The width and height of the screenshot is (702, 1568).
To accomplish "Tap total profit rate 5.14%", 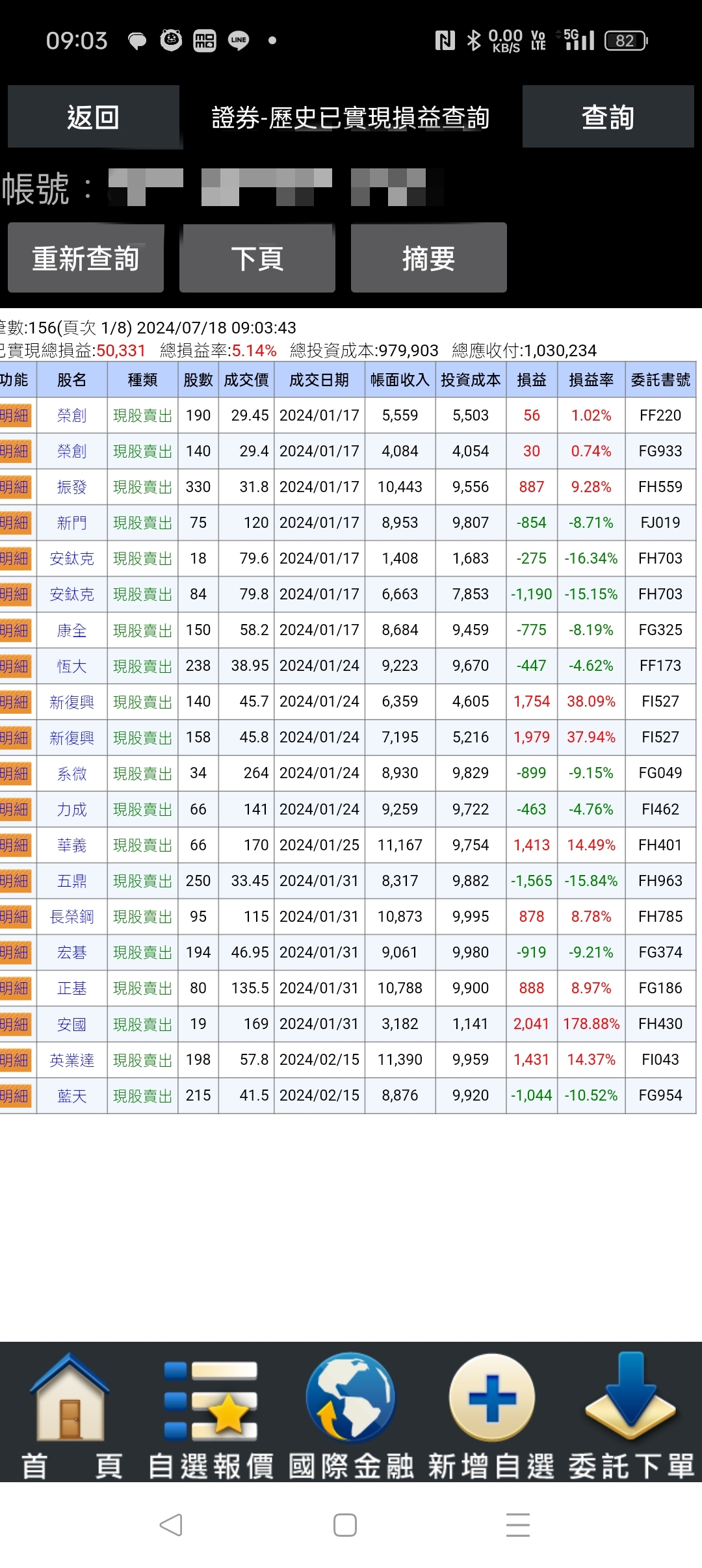I will tap(254, 350).
